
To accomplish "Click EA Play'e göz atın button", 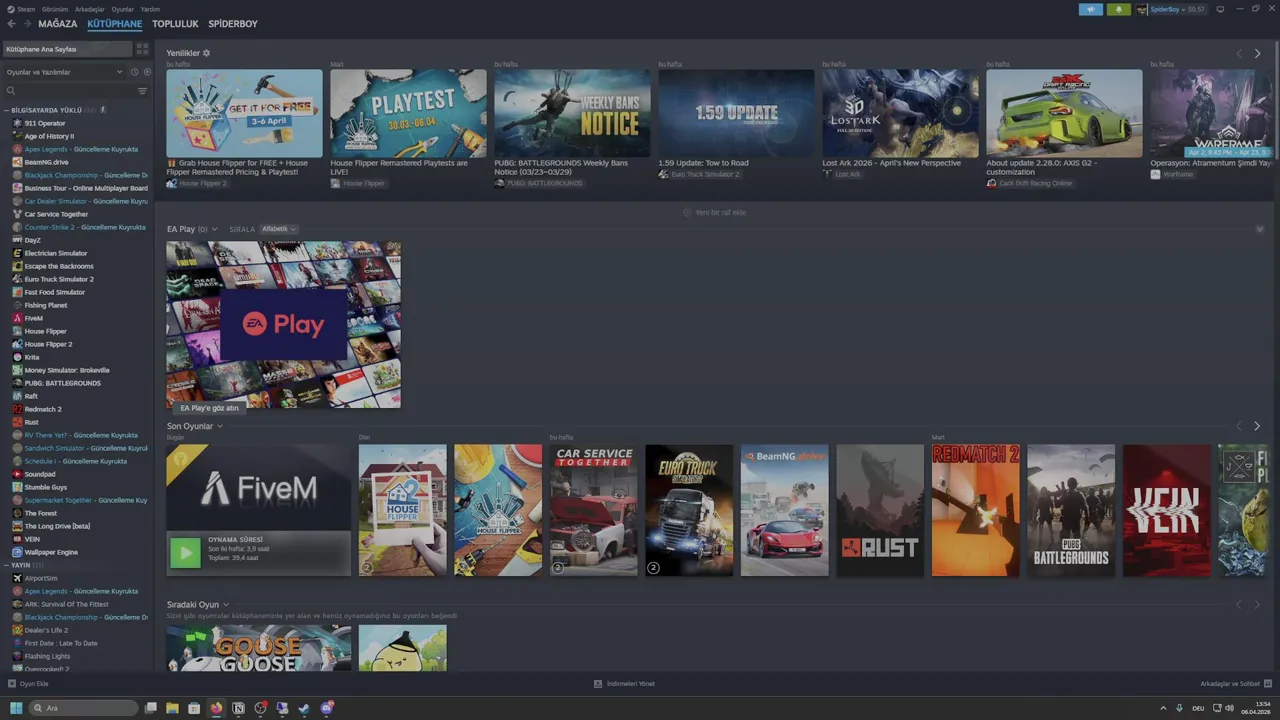I will [x=209, y=408].
